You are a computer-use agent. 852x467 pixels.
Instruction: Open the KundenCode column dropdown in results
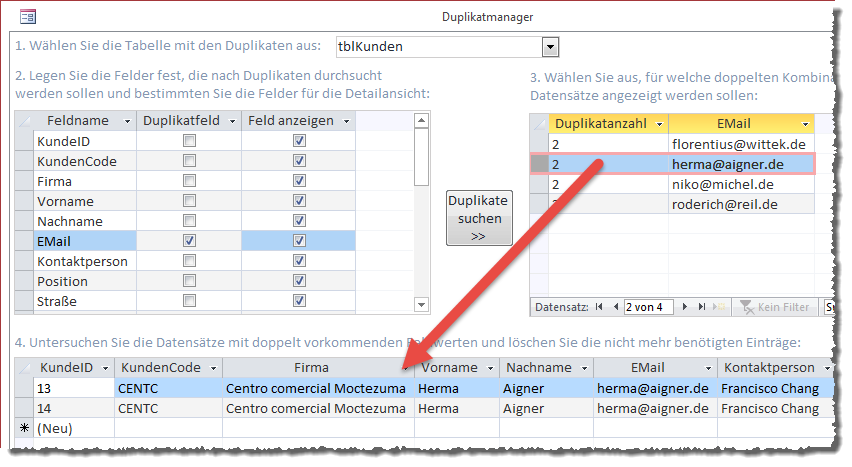click(x=214, y=369)
